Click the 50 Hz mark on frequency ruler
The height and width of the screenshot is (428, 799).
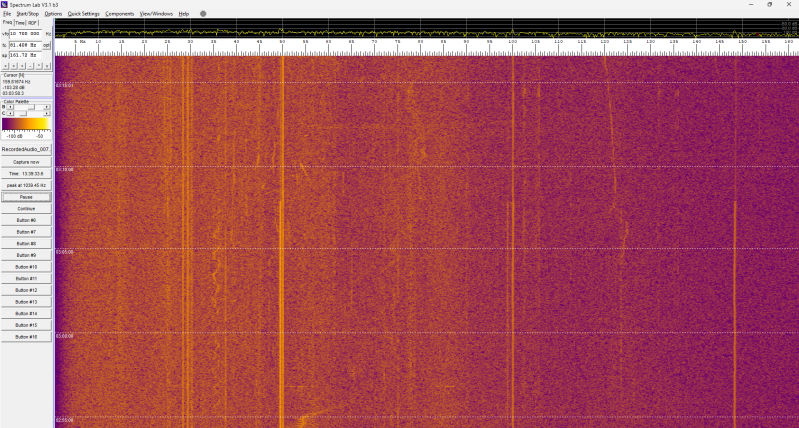(x=282, y=42)
